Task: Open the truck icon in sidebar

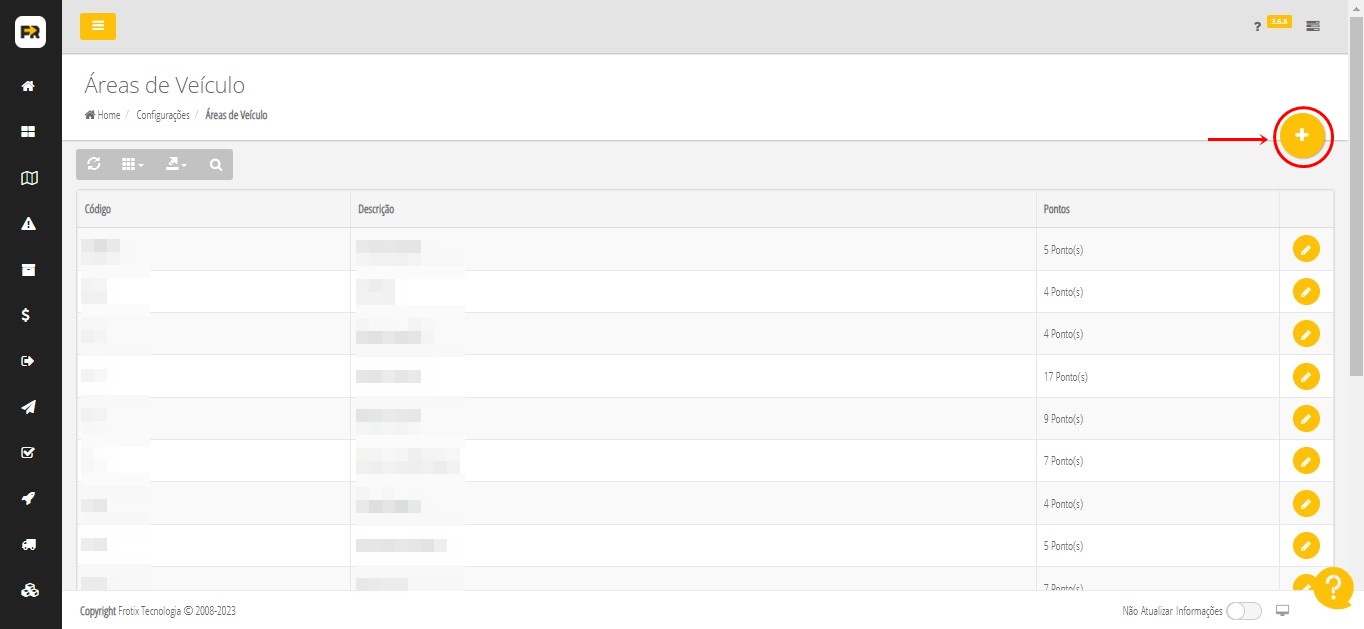Action: click(x=29, y=544)
